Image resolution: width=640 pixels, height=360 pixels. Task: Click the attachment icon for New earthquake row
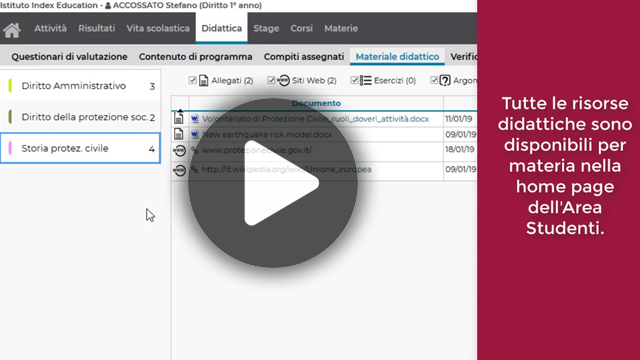[x=178, y=134]
